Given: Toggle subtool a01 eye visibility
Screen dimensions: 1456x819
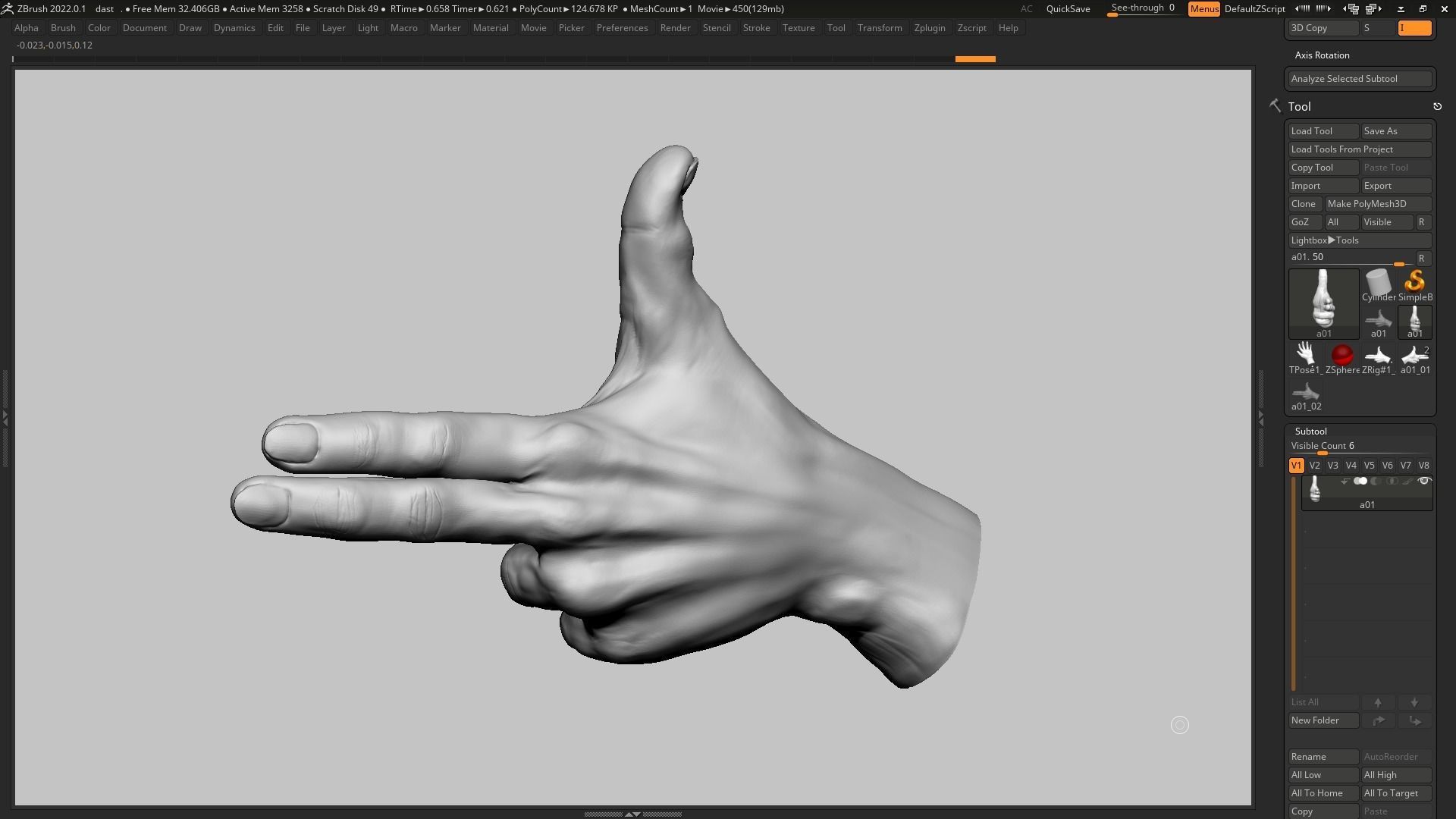Looking at the screenshot, I should tap(1423, 482).
